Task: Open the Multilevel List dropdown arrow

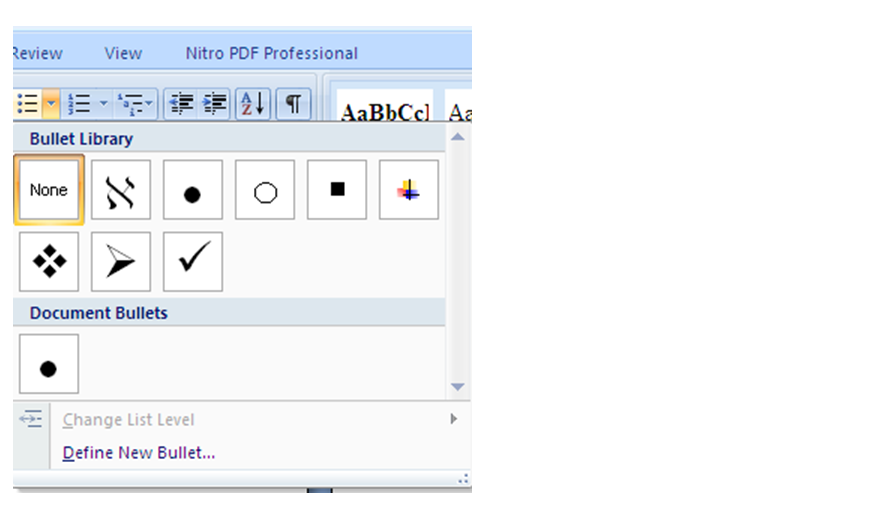Action: [150, 103]
